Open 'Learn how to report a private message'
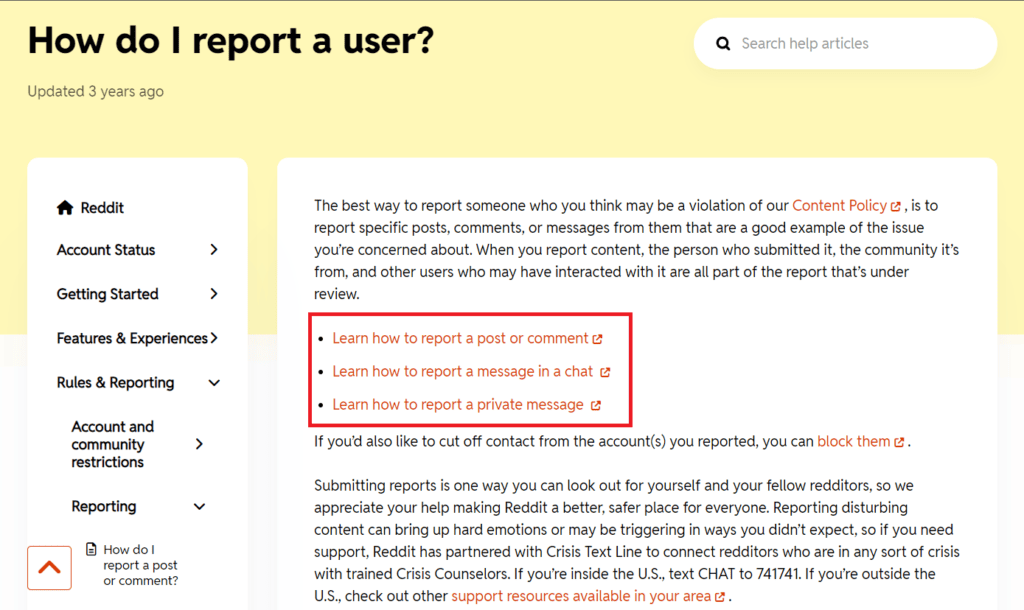The width and height of the screenshot is (1024, 610). (x=458, y=405)
